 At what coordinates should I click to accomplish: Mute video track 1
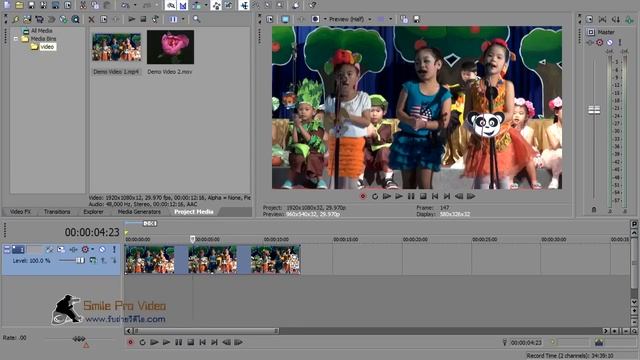click(x=102, y=249)
